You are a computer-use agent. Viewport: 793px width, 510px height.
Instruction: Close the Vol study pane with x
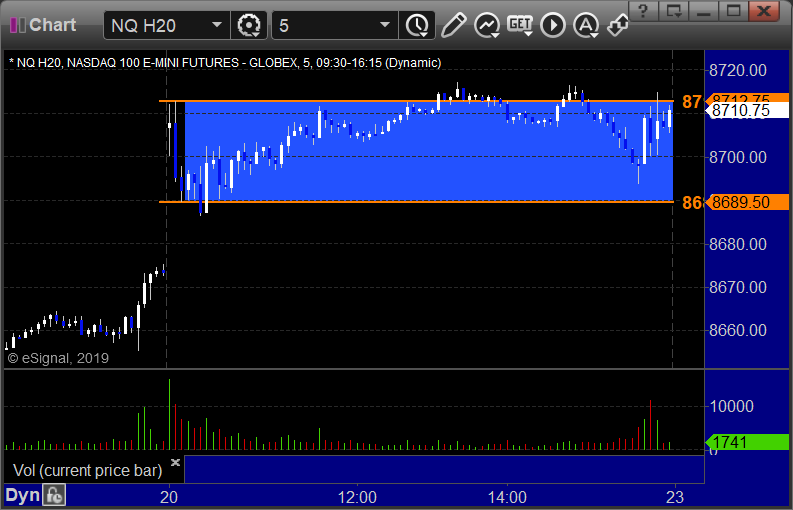pos(175,462)
